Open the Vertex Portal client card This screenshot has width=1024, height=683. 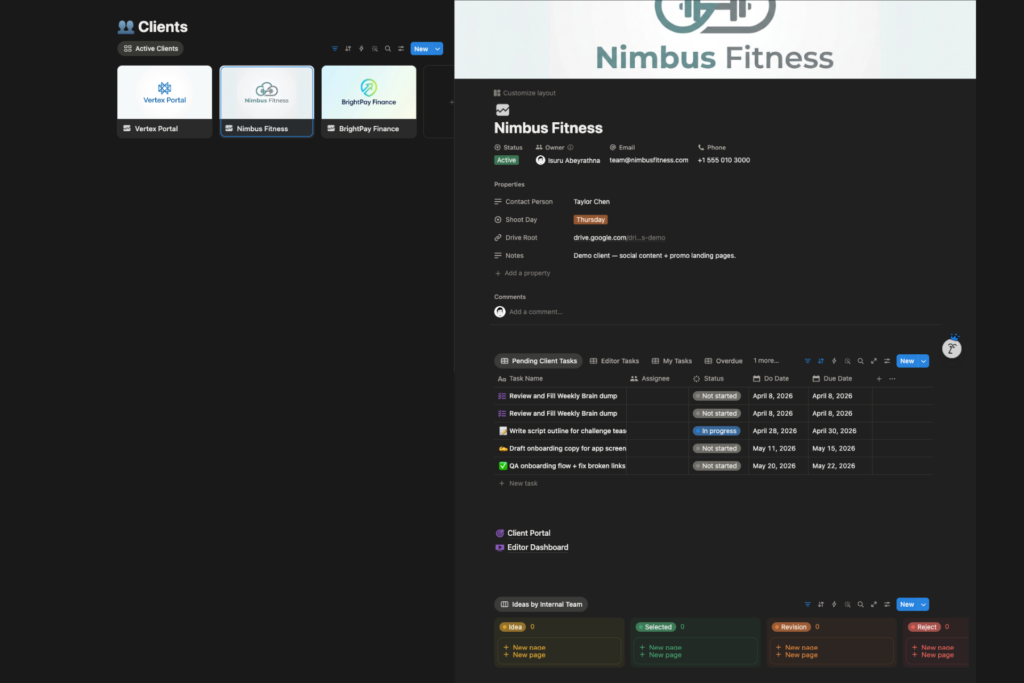pyautogui.click(x=165, y=101)
